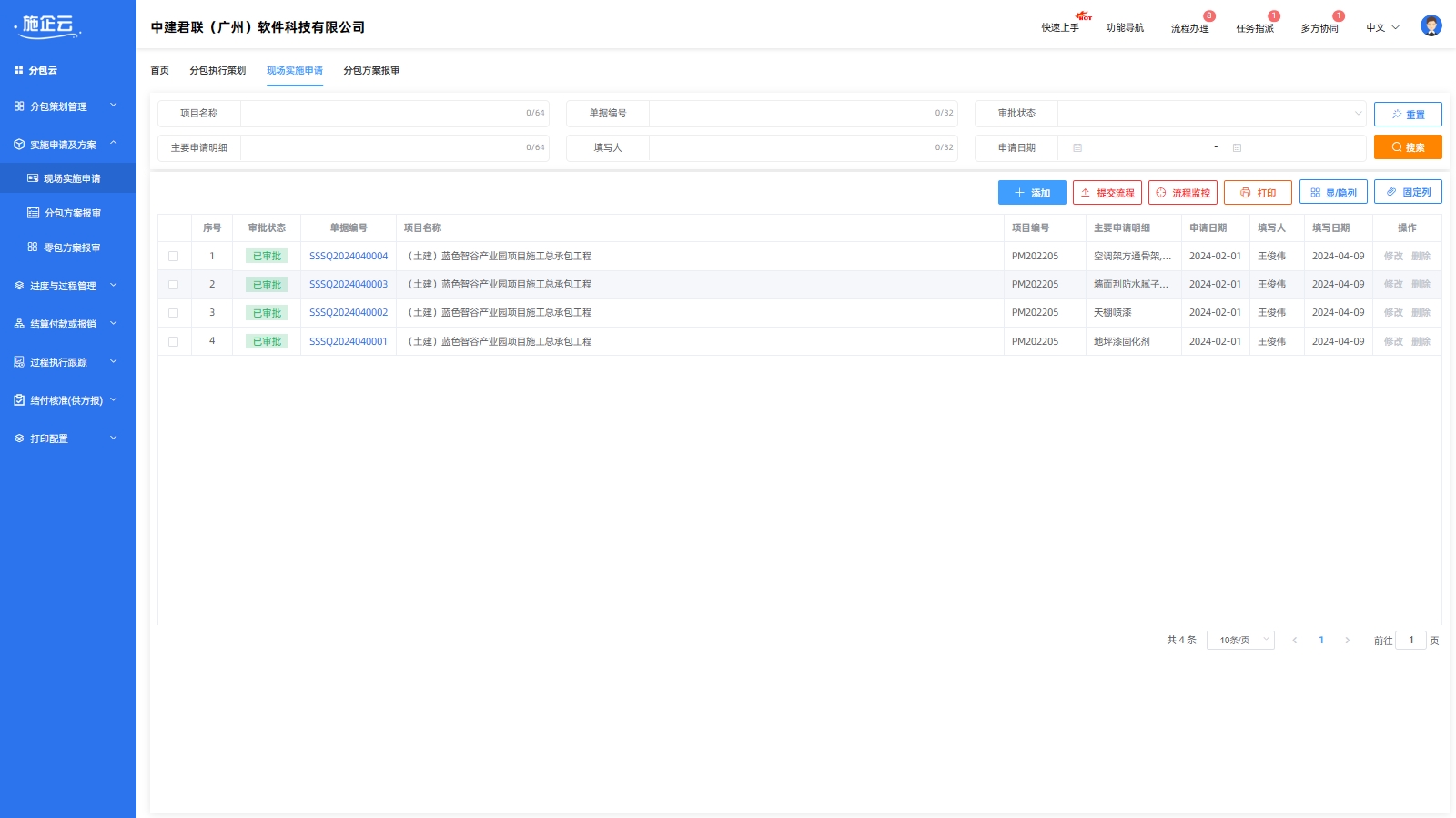Select the row 1 checkbox

tap(173, 257)
